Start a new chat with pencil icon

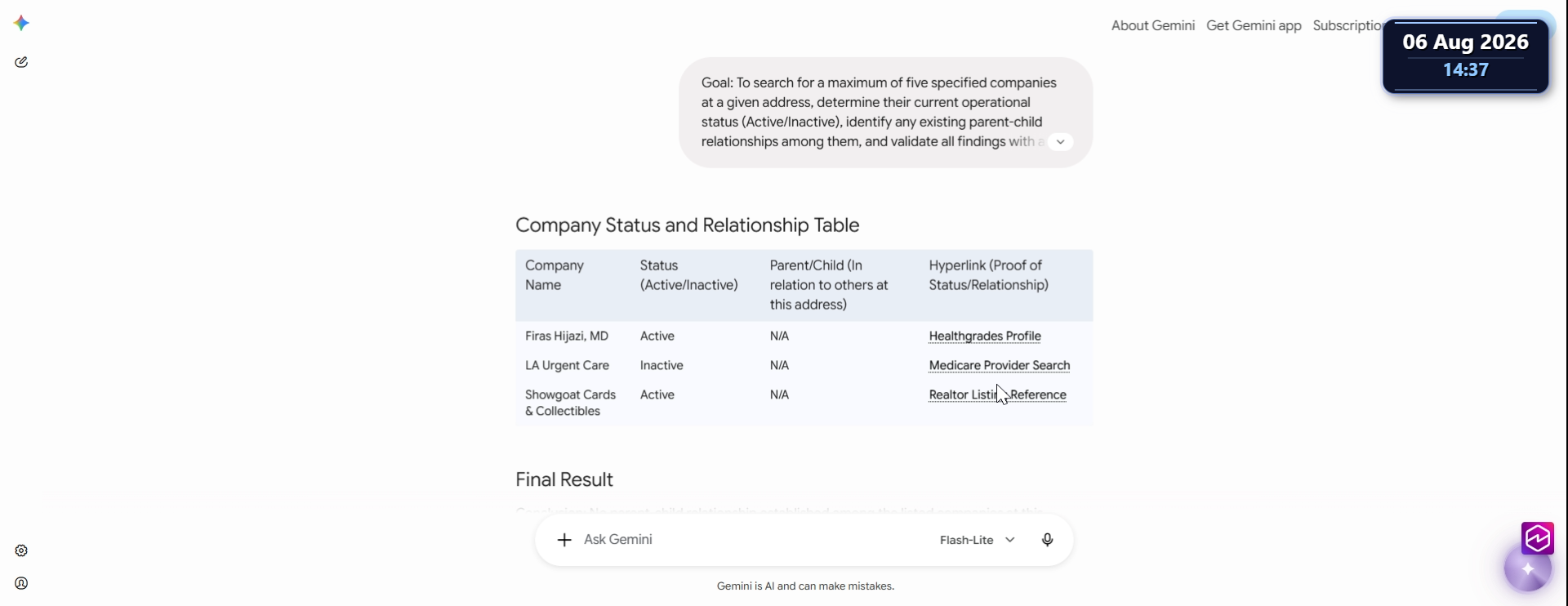click(21, 62)
